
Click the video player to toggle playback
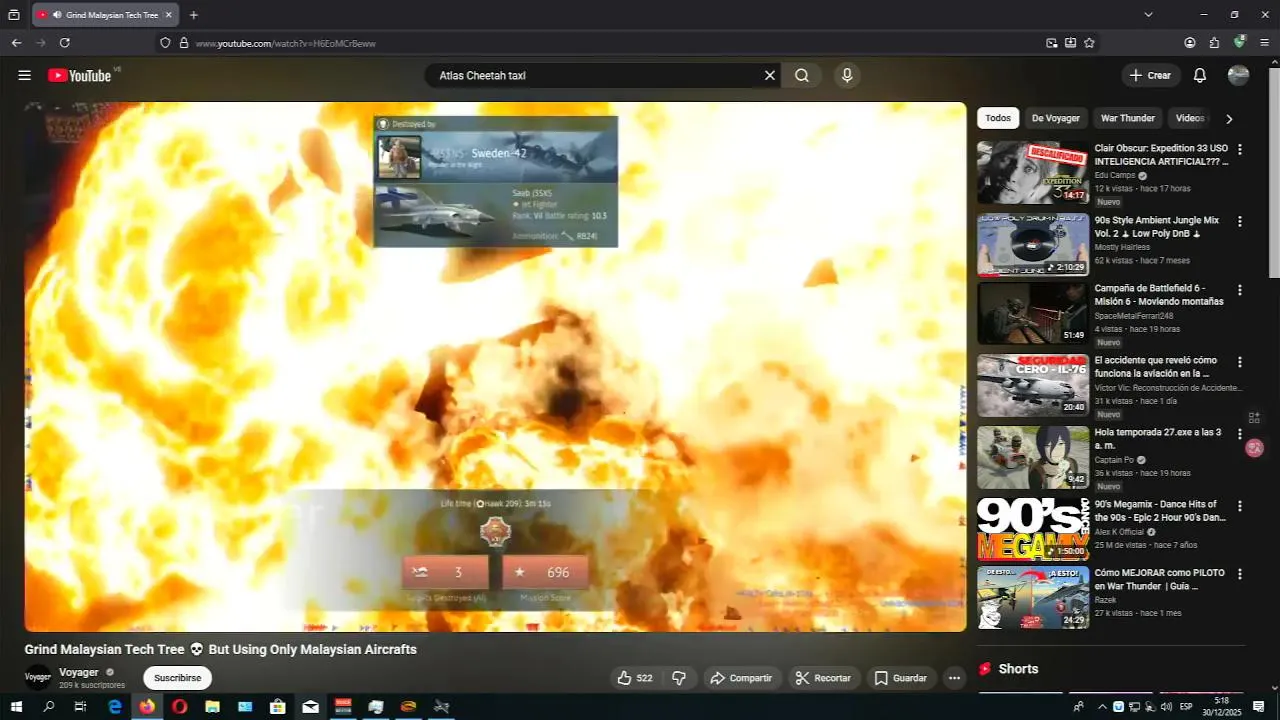click(495, 366)
